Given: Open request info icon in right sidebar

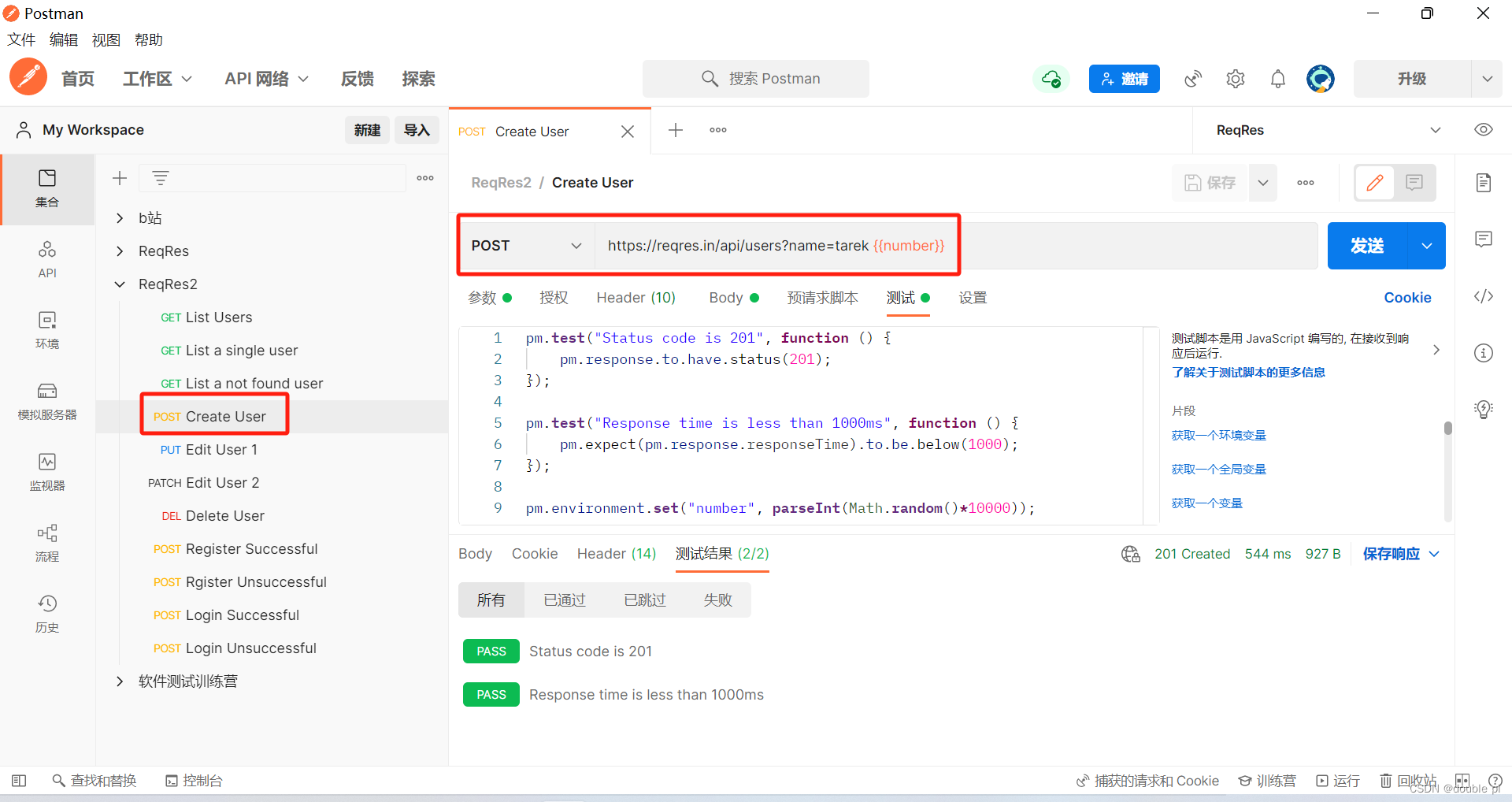Looking at the screenshot, I should point(1484,353).
